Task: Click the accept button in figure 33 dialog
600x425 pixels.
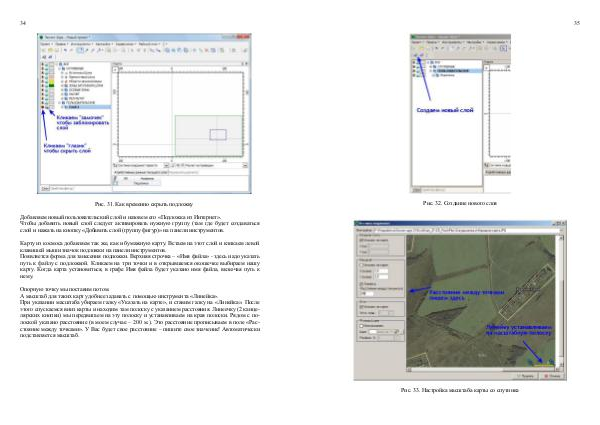Action: tap(527, 376)
